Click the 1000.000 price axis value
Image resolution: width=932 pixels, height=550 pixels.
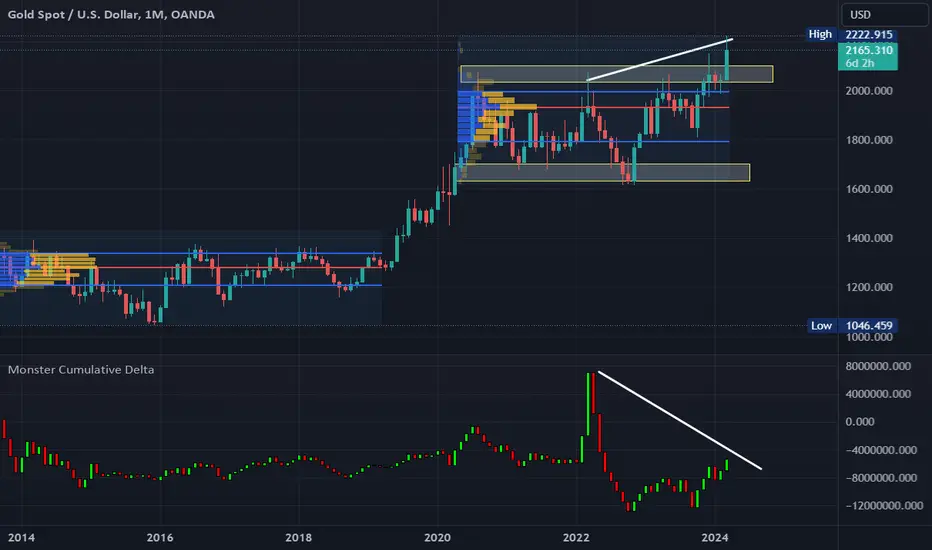pyautogui.click(x=868, y=337)
